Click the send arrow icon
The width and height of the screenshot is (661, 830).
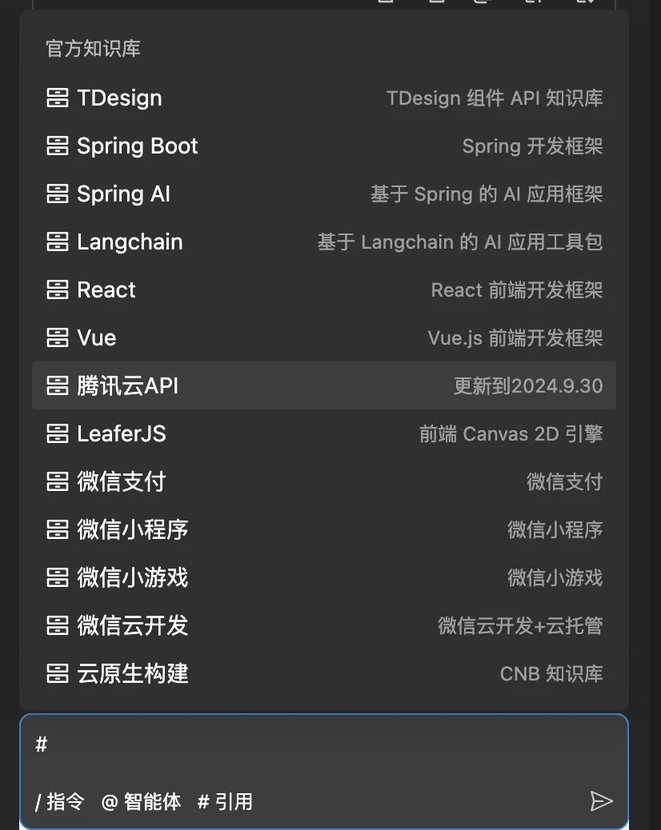[601, 801]
